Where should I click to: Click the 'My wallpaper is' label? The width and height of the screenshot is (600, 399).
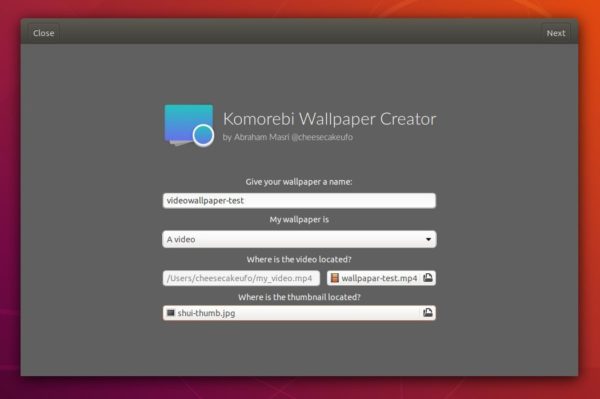click(x=299, y=220)
